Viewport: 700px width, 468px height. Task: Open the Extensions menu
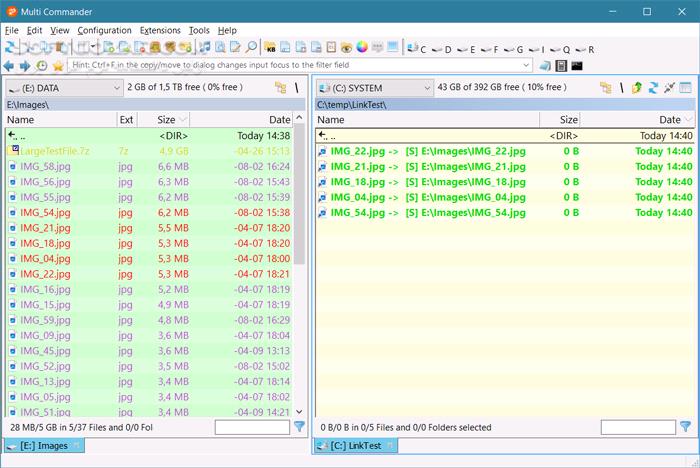pos(160,30)
